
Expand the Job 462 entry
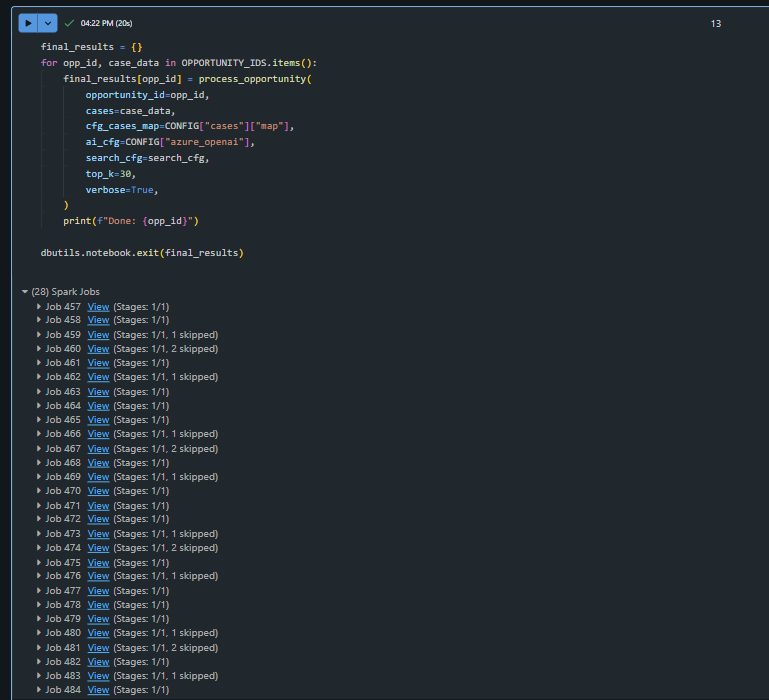coord(40,377)
